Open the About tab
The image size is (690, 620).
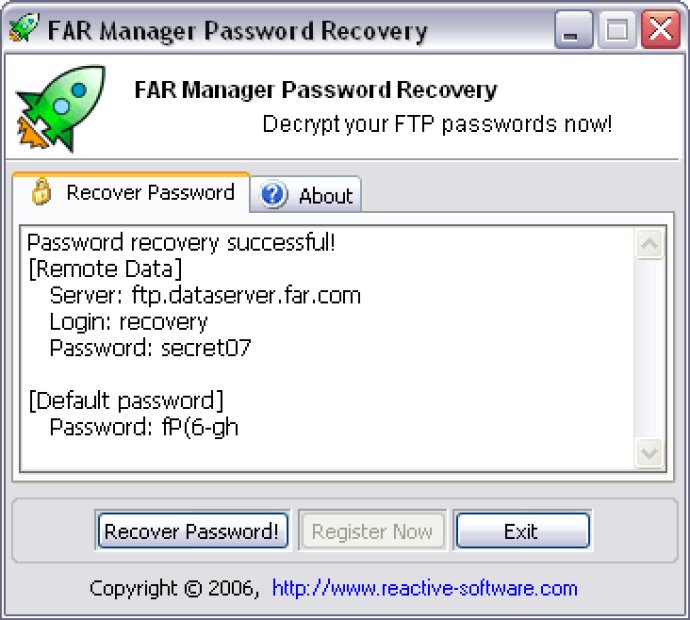[x=306, y=195]
